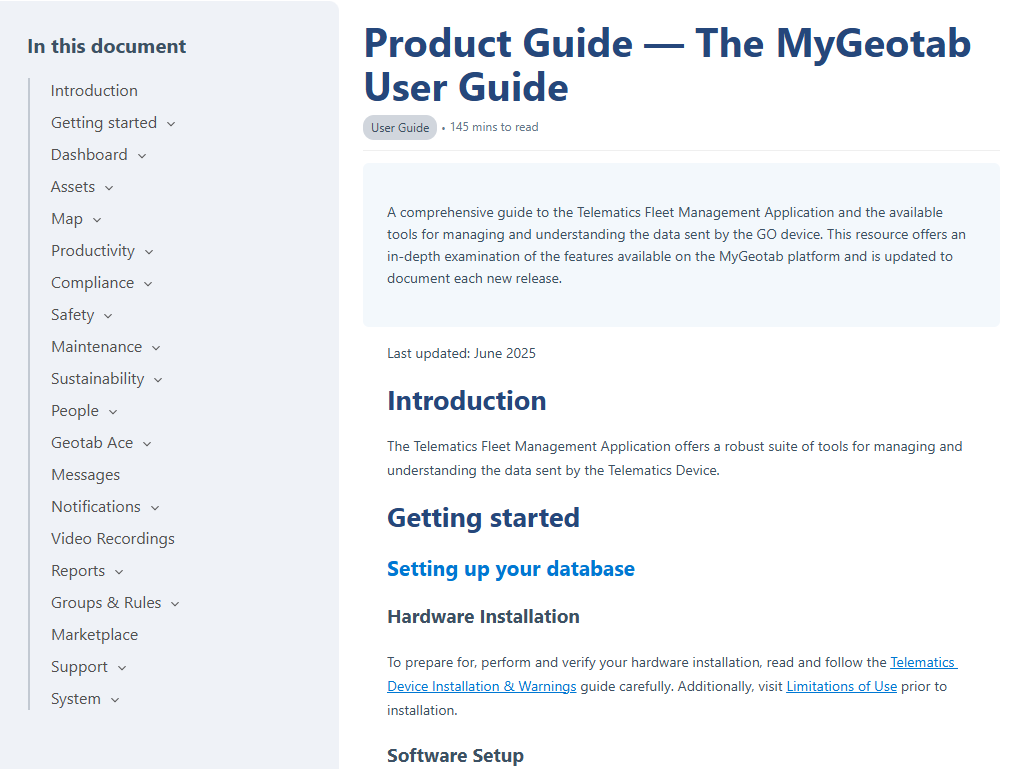Expand the Sustainability entry

pyautogui.click(x=156, y=378)
